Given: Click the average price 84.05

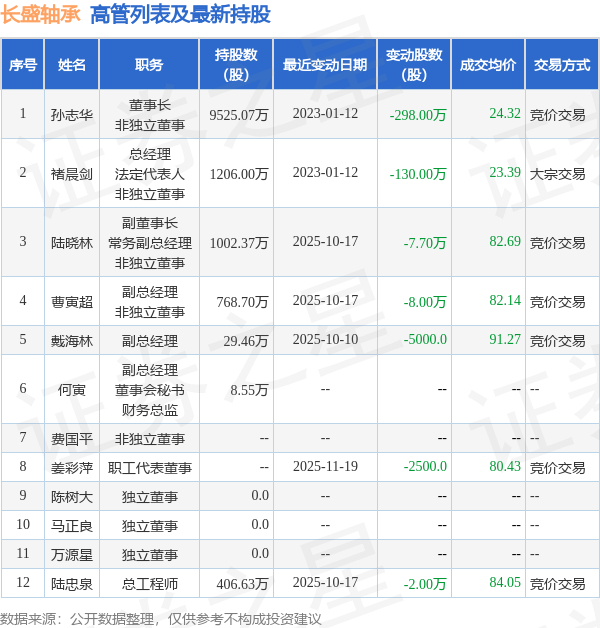Looking at the screenshot, I should tap(505, 582).
